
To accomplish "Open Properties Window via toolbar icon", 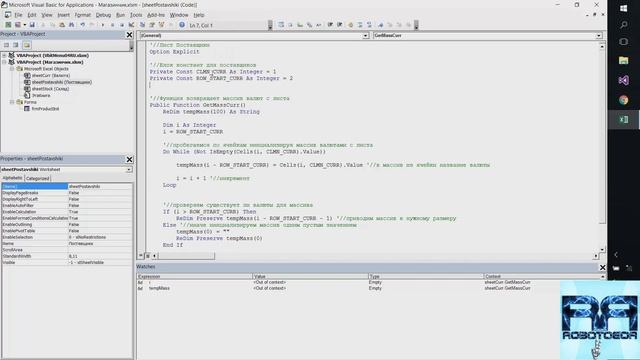I will coord(152,25).
